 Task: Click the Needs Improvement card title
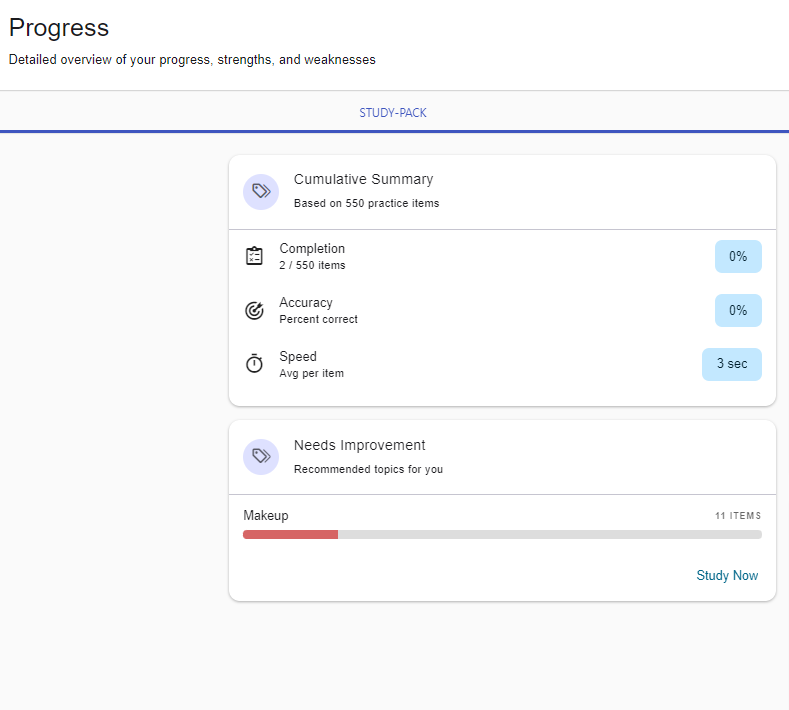click(x=359, y=445)
